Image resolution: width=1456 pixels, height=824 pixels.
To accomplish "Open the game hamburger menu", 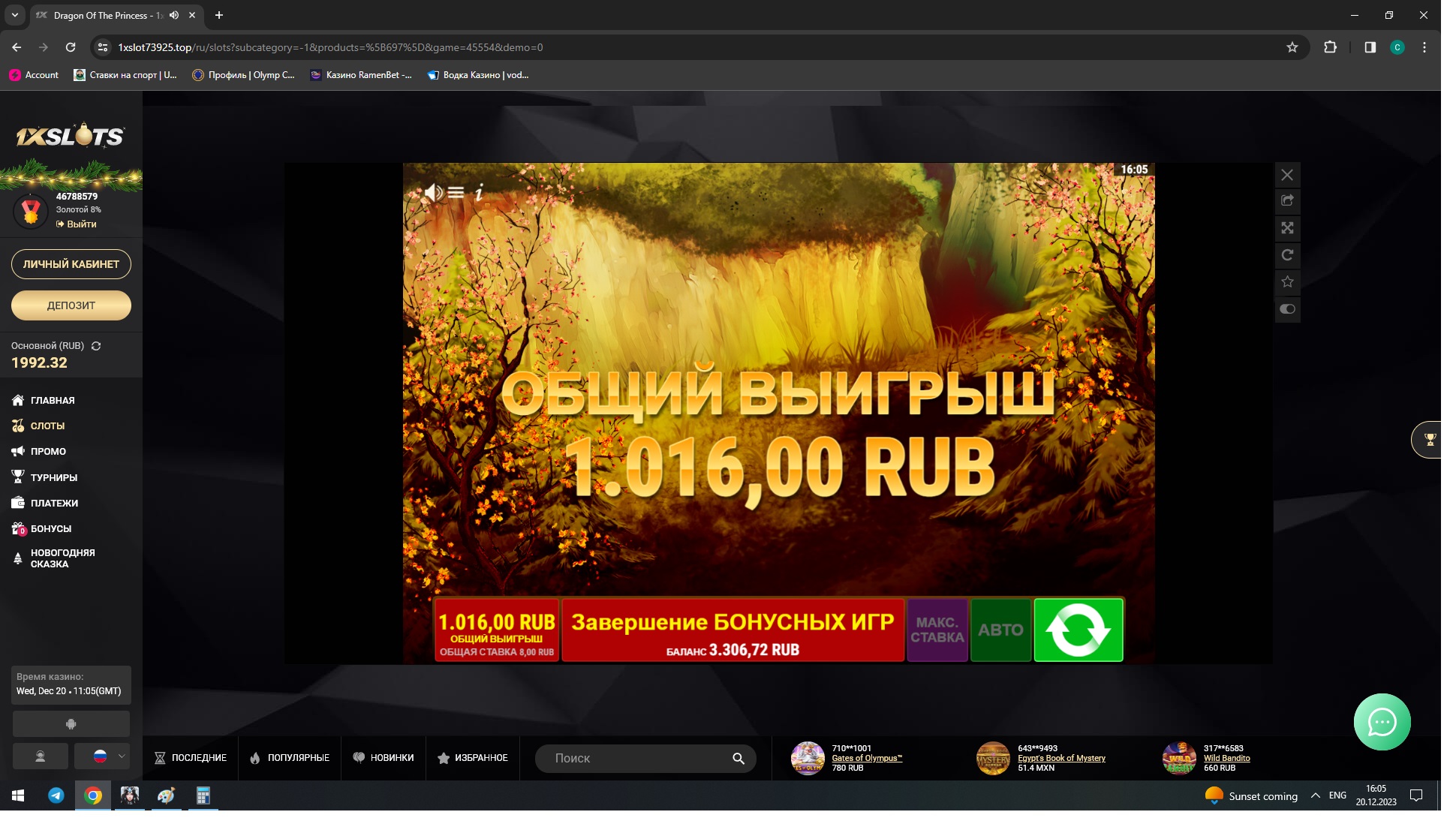I will [456, 193].
